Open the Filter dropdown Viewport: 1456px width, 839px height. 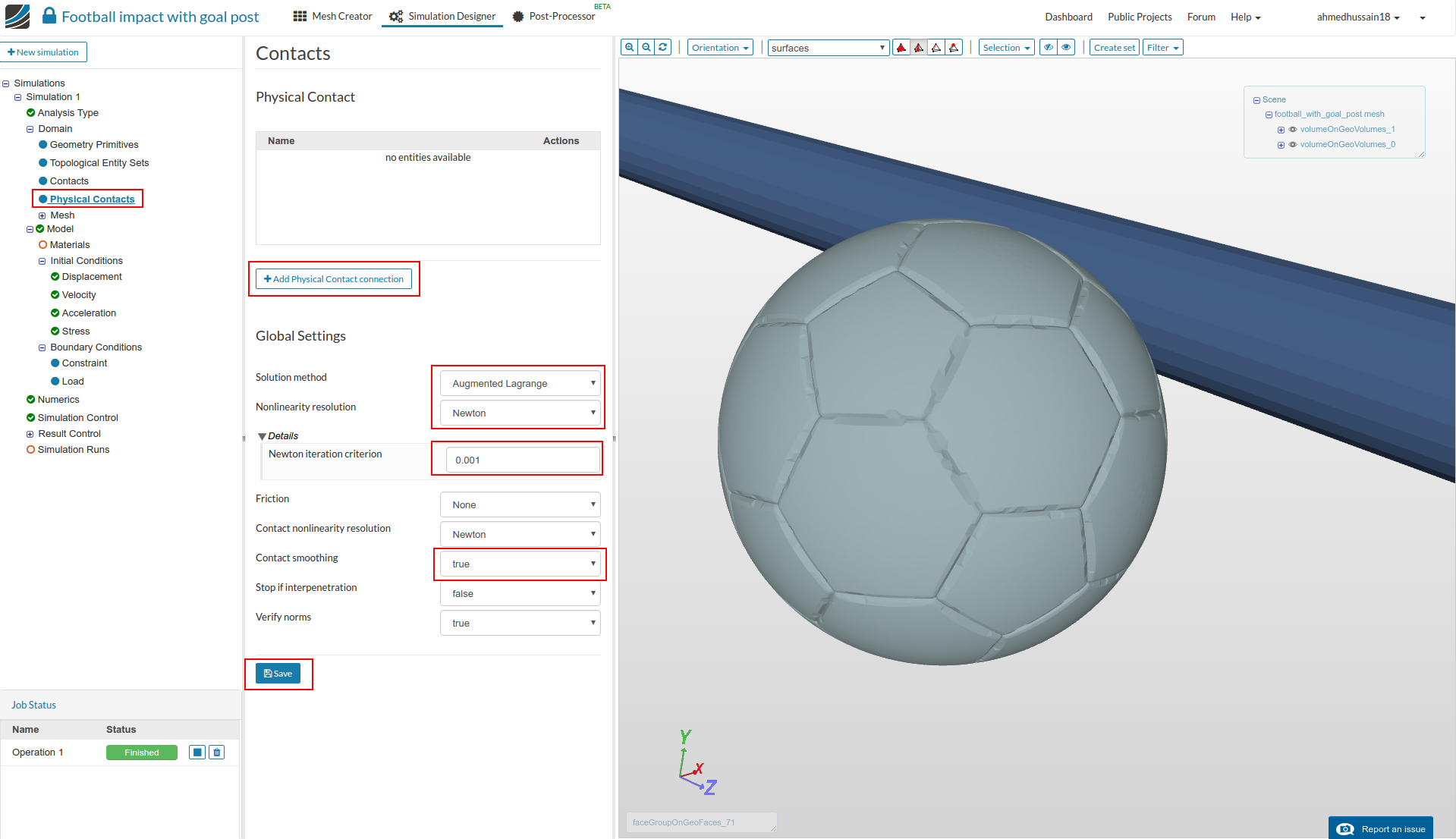1162,48
